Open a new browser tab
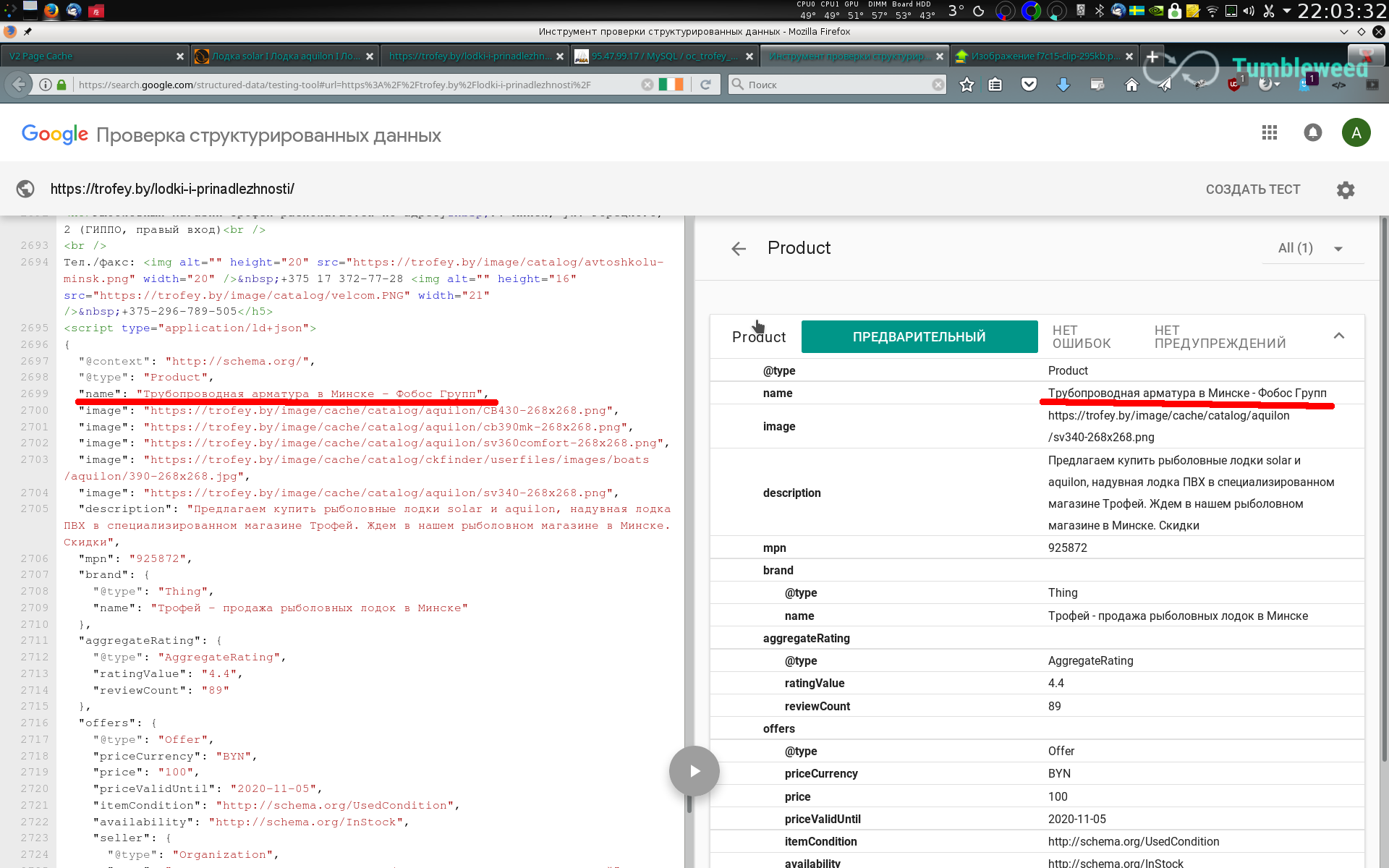The image size is (1389, 868). (1152, 56)
